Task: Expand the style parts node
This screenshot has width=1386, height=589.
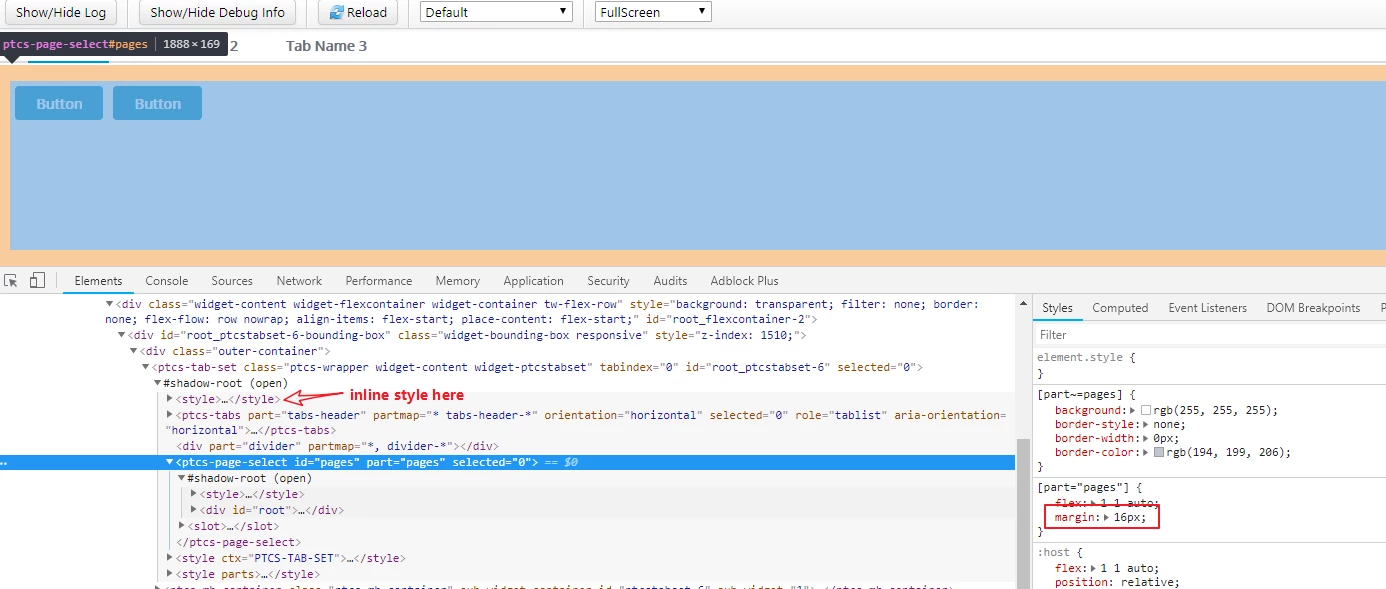Action: click(170, 574)
